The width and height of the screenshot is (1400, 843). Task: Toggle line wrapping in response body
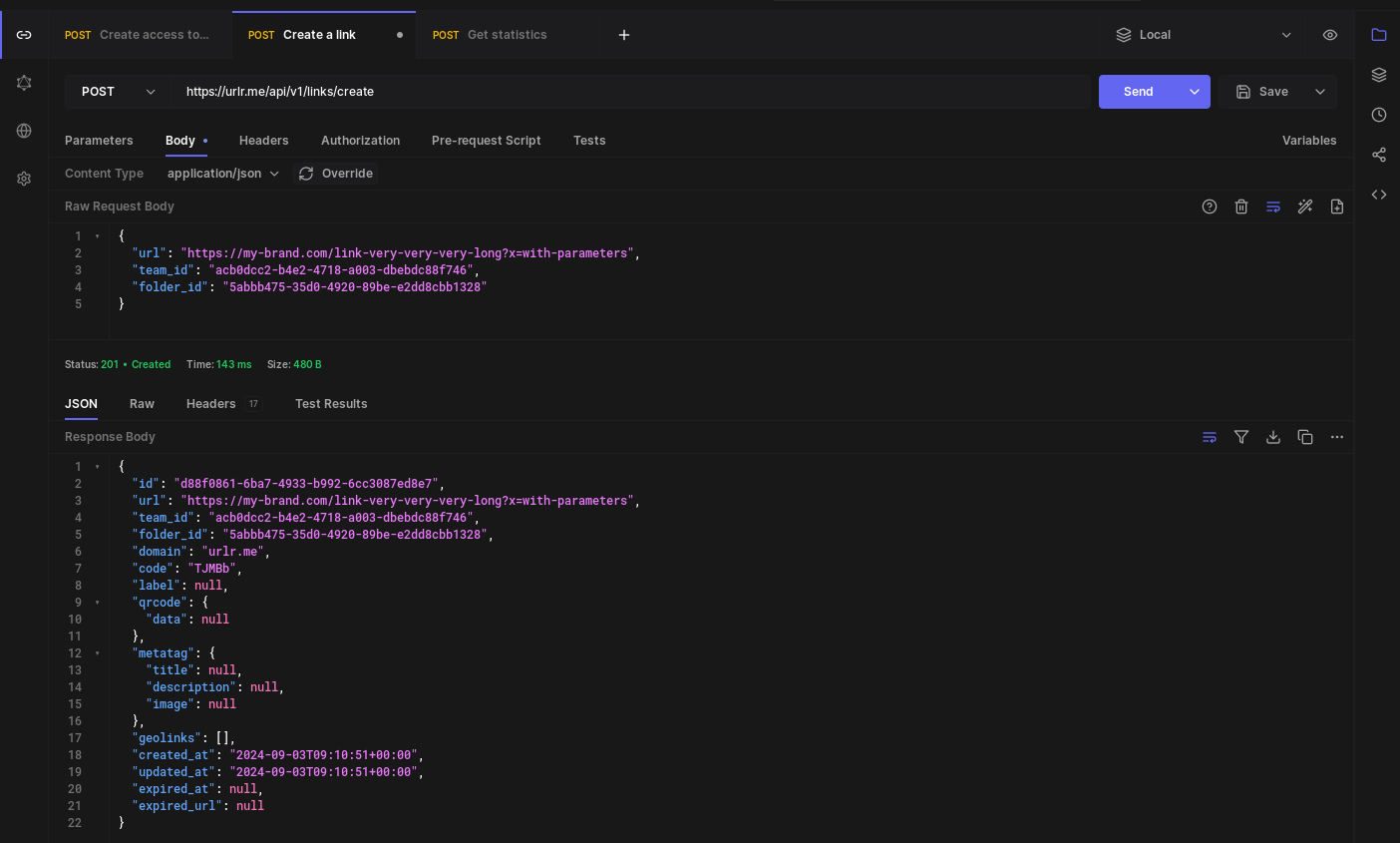(1210, 437)
